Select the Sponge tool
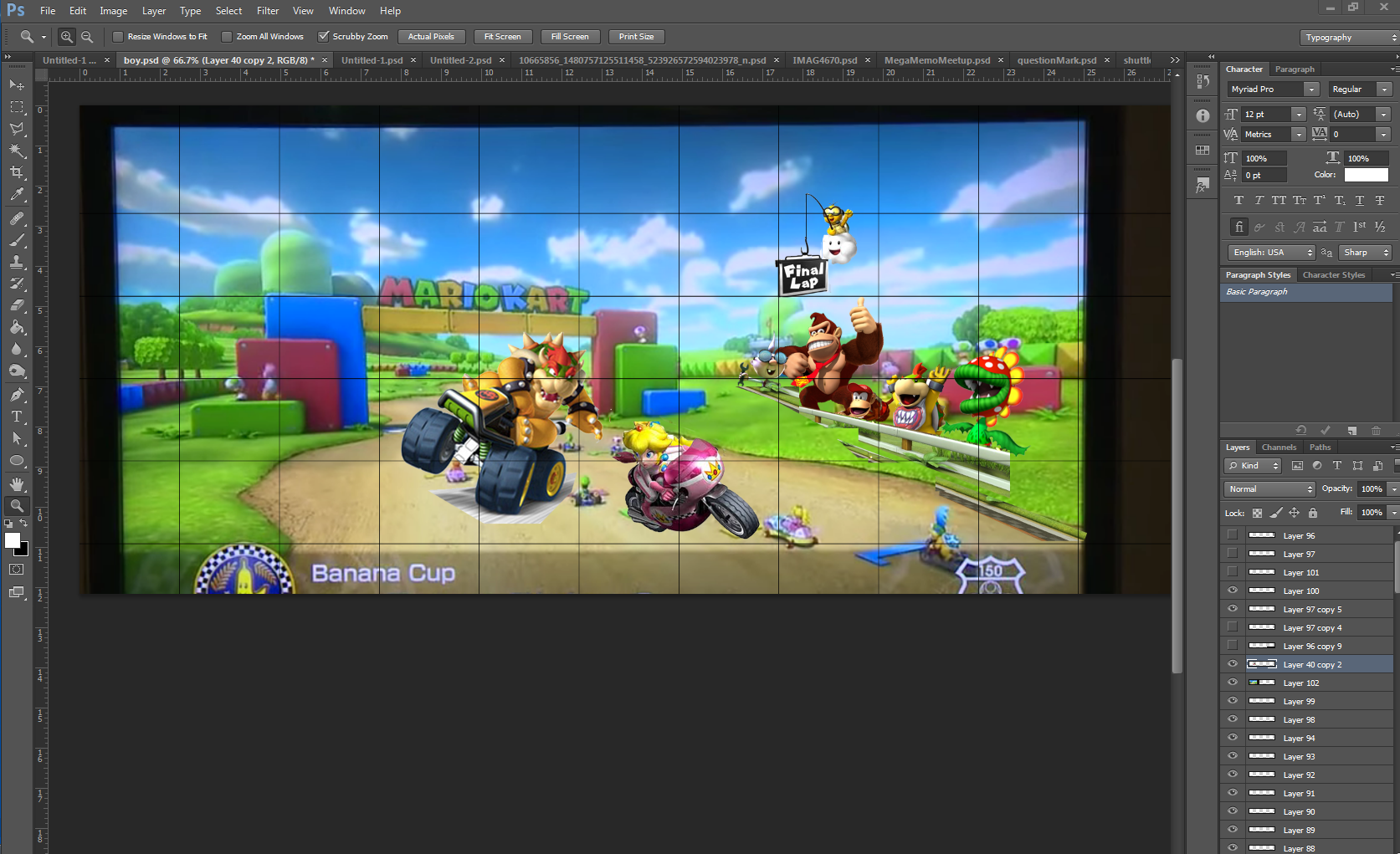The width and height of the screenshot is (1400, 854). pos(17,371)
